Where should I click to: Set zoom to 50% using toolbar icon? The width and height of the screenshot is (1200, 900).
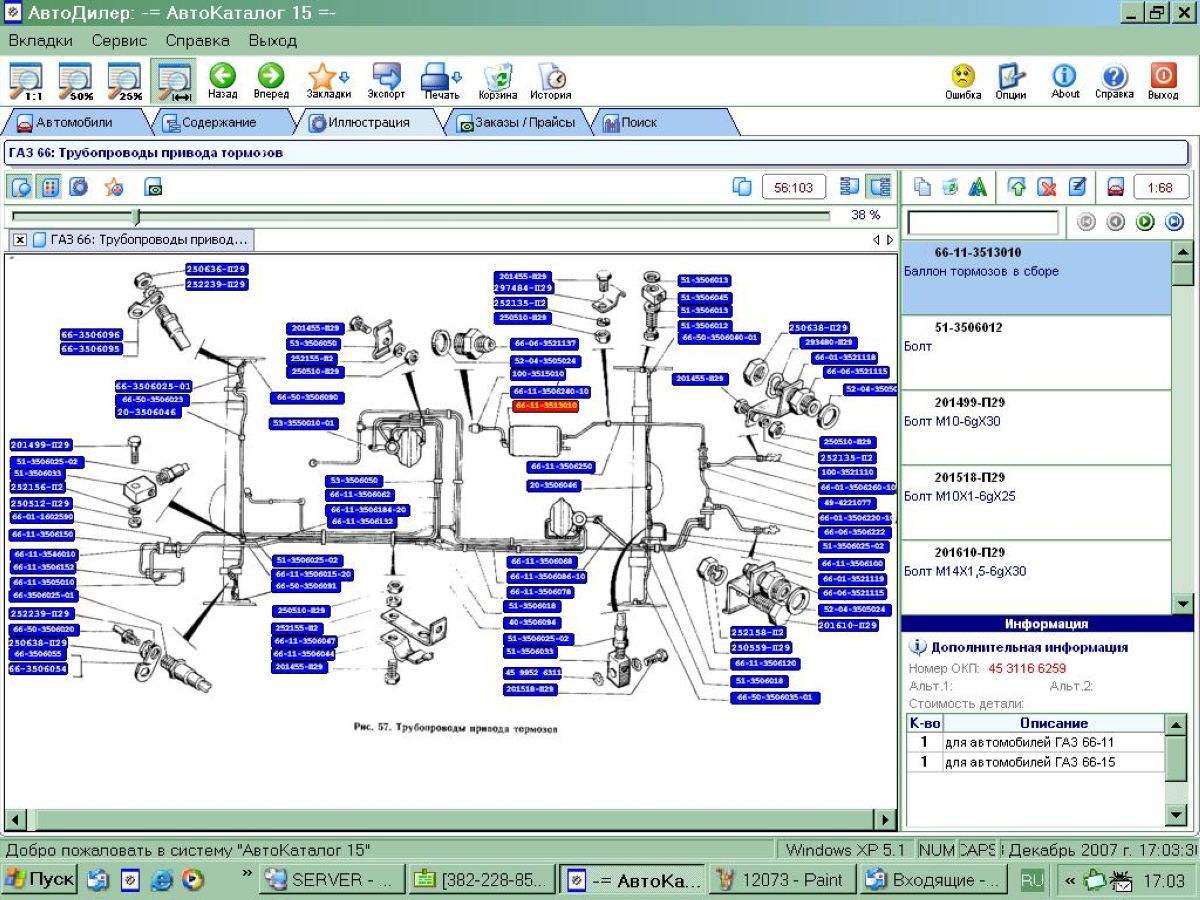(x=76, y=81)
